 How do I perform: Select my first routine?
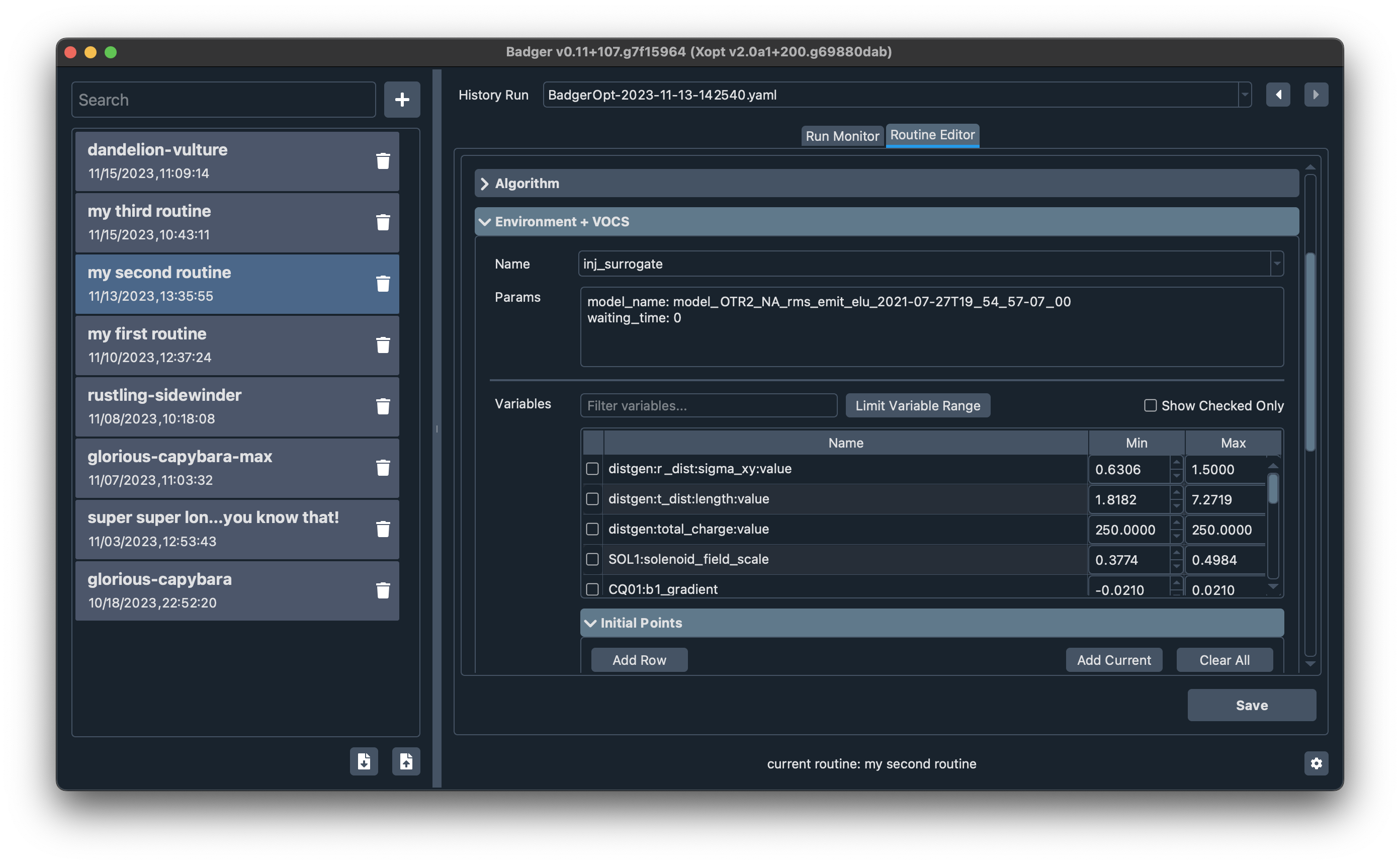pyautogui.click(x=237, y=345)
